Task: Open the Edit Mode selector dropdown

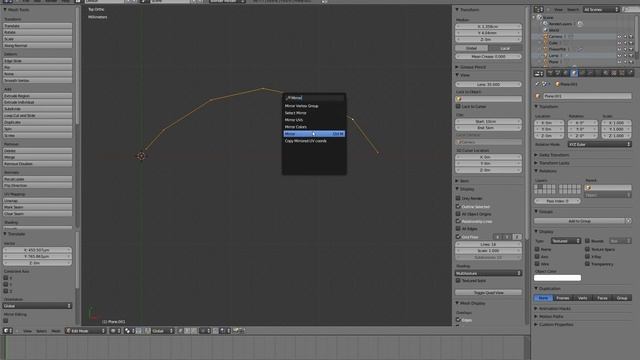Action: (x=86, y=331)
